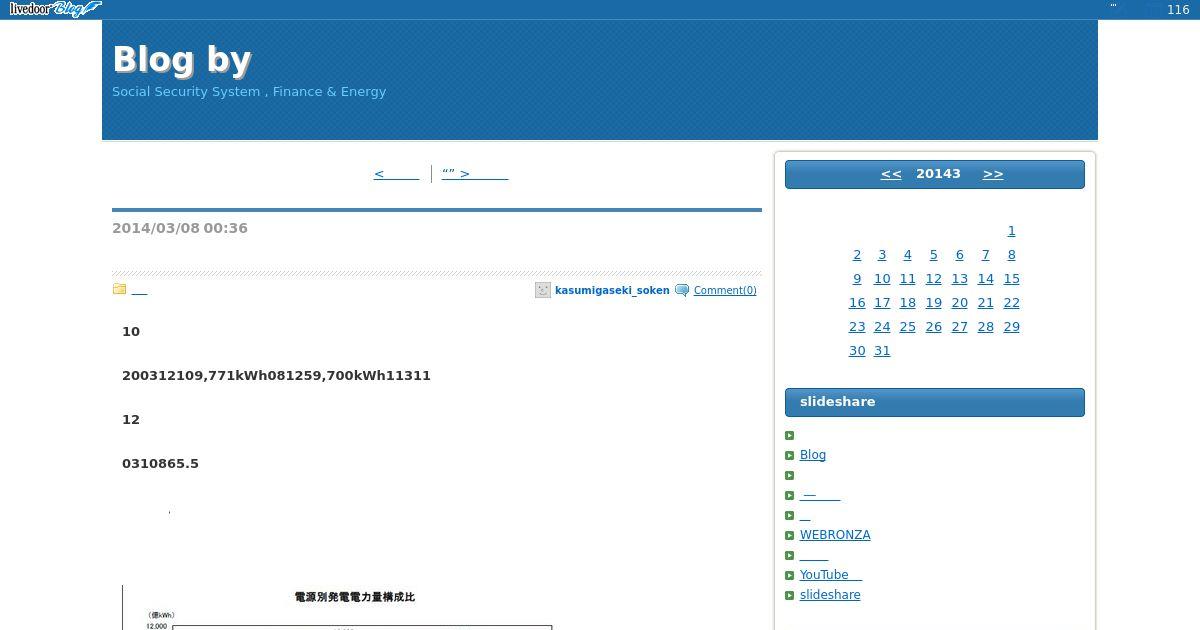The image size is (1200, 630).
Task: Select calendar day 24
Action: coord(882,327)
